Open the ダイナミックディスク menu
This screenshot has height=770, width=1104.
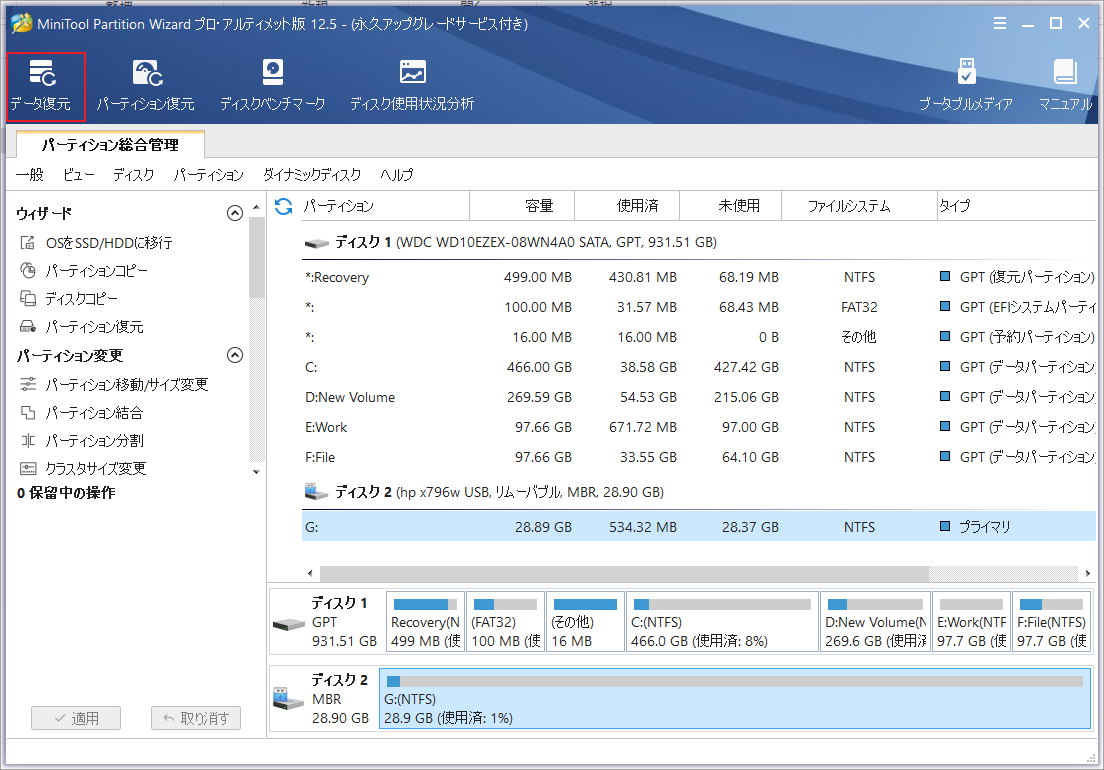coord(312,175)
